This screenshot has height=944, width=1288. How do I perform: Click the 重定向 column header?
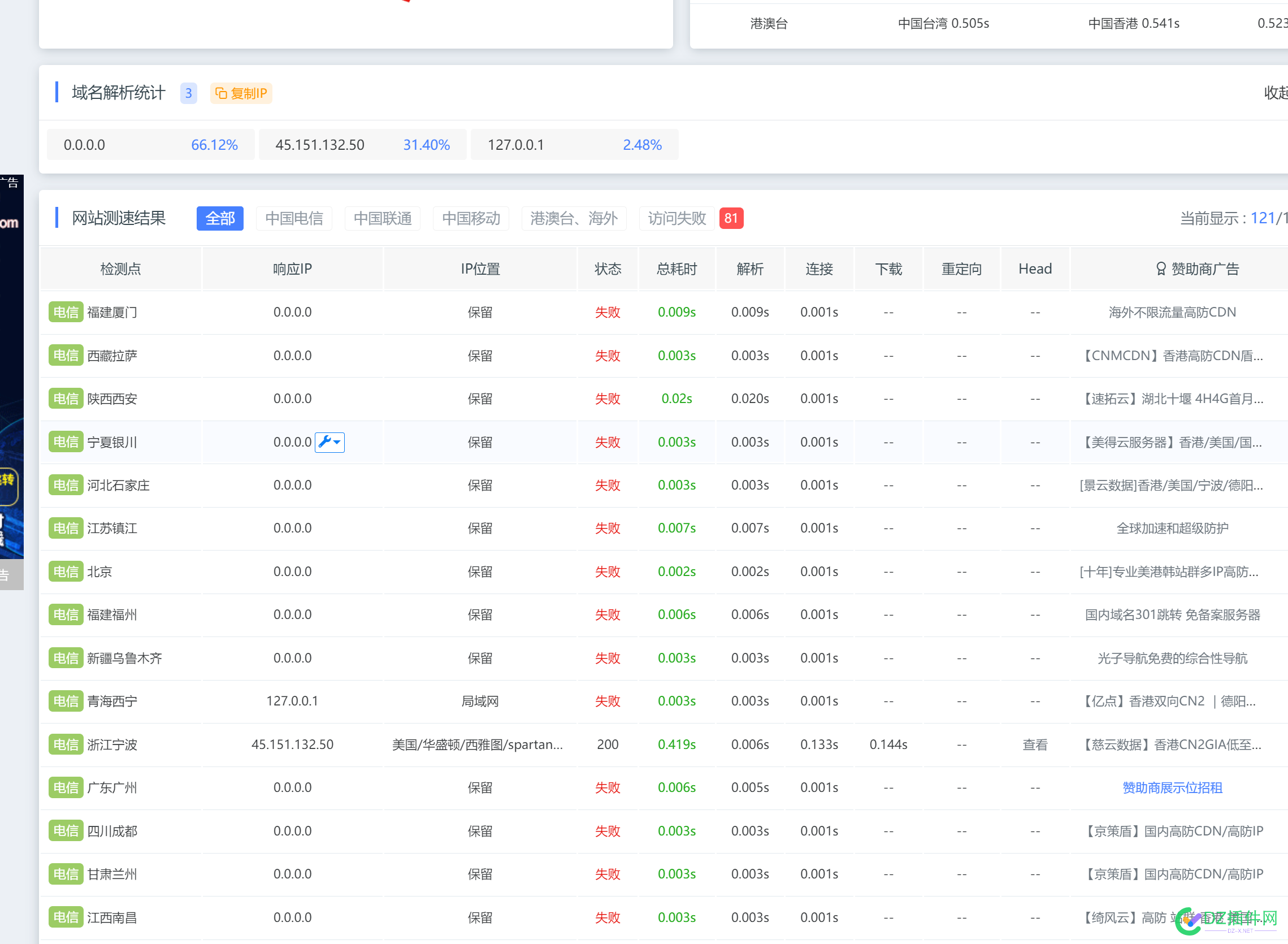coord(962,269)
